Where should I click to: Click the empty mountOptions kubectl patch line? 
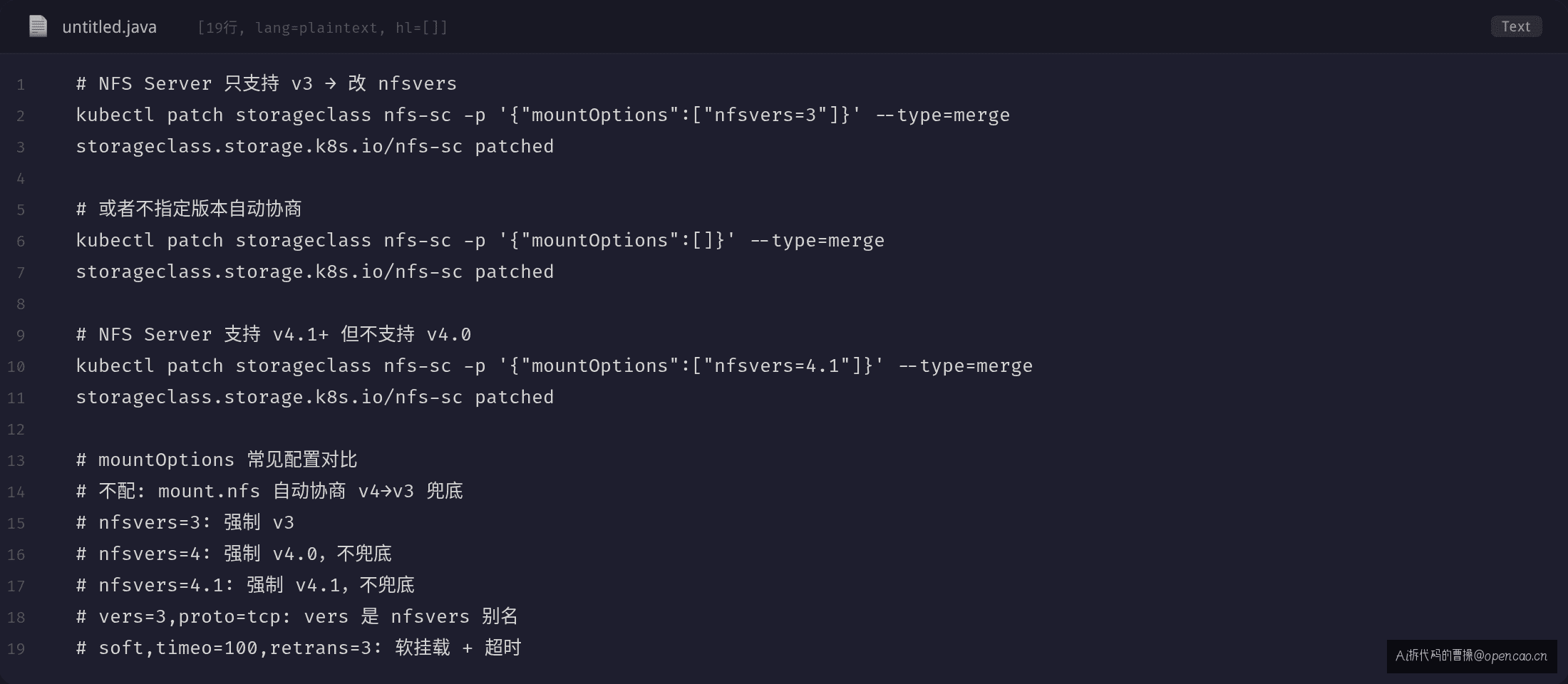[480, 241]
